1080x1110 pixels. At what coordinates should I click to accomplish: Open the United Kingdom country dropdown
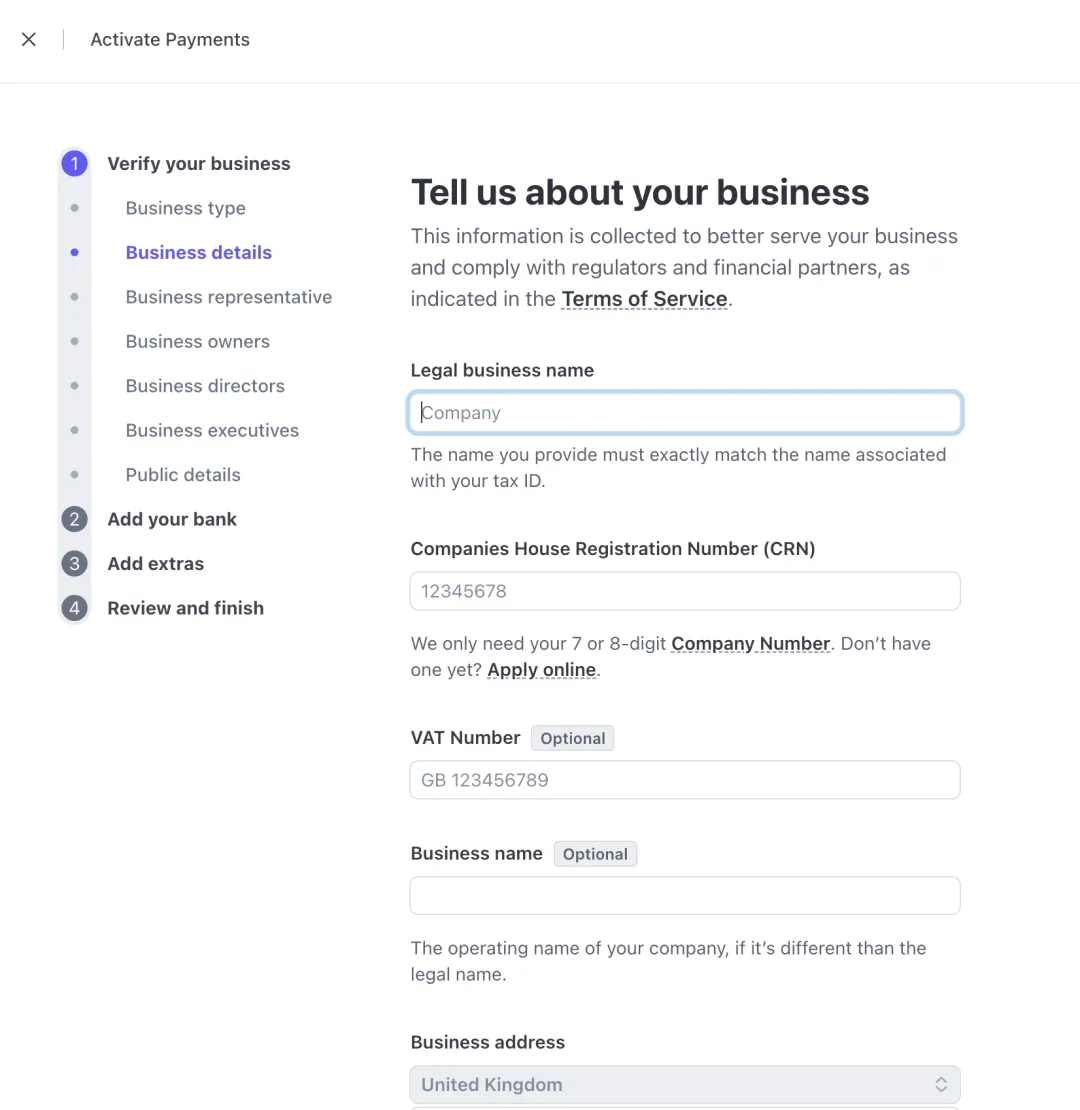[x=685, y=1085]
